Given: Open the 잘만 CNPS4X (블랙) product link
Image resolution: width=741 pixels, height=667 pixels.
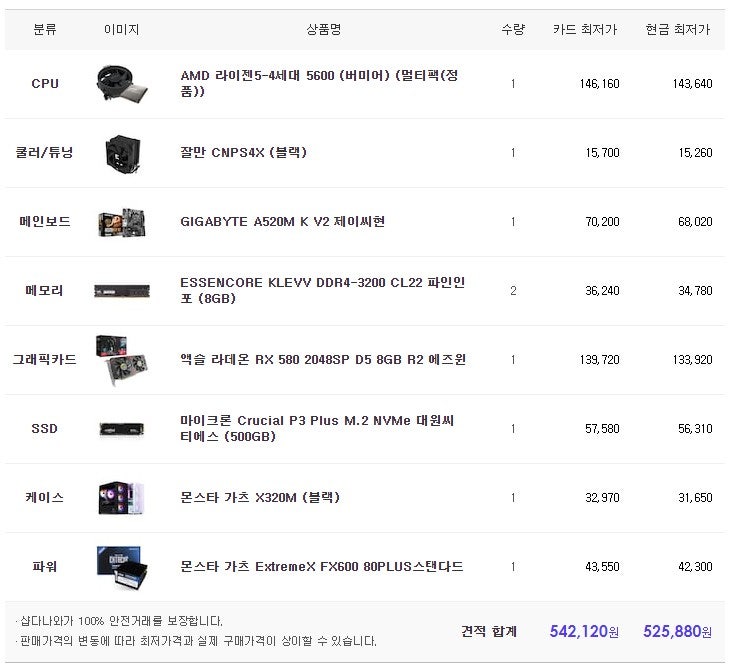Looking at the screenshot, I should click(x=244, y=153).
